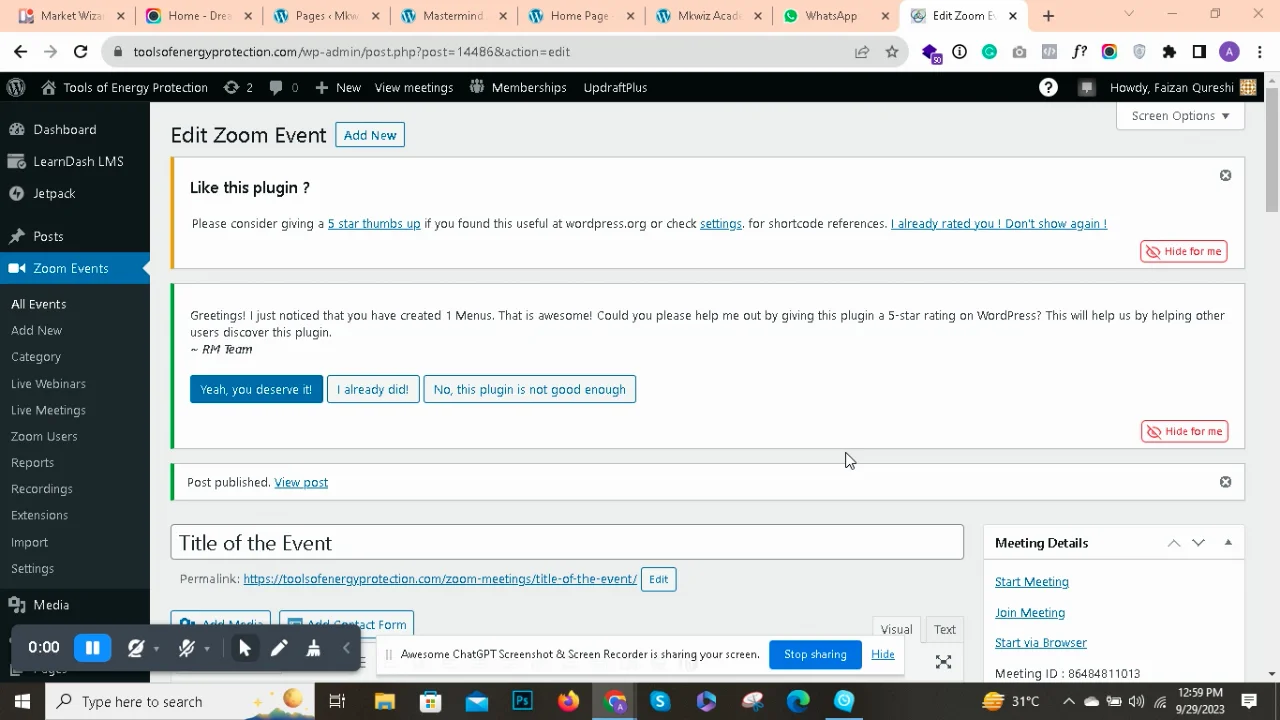This screenshot has height=720, width=1280.
Task: Dismiss the Like this plugin notice
Action: [1225, 175]
